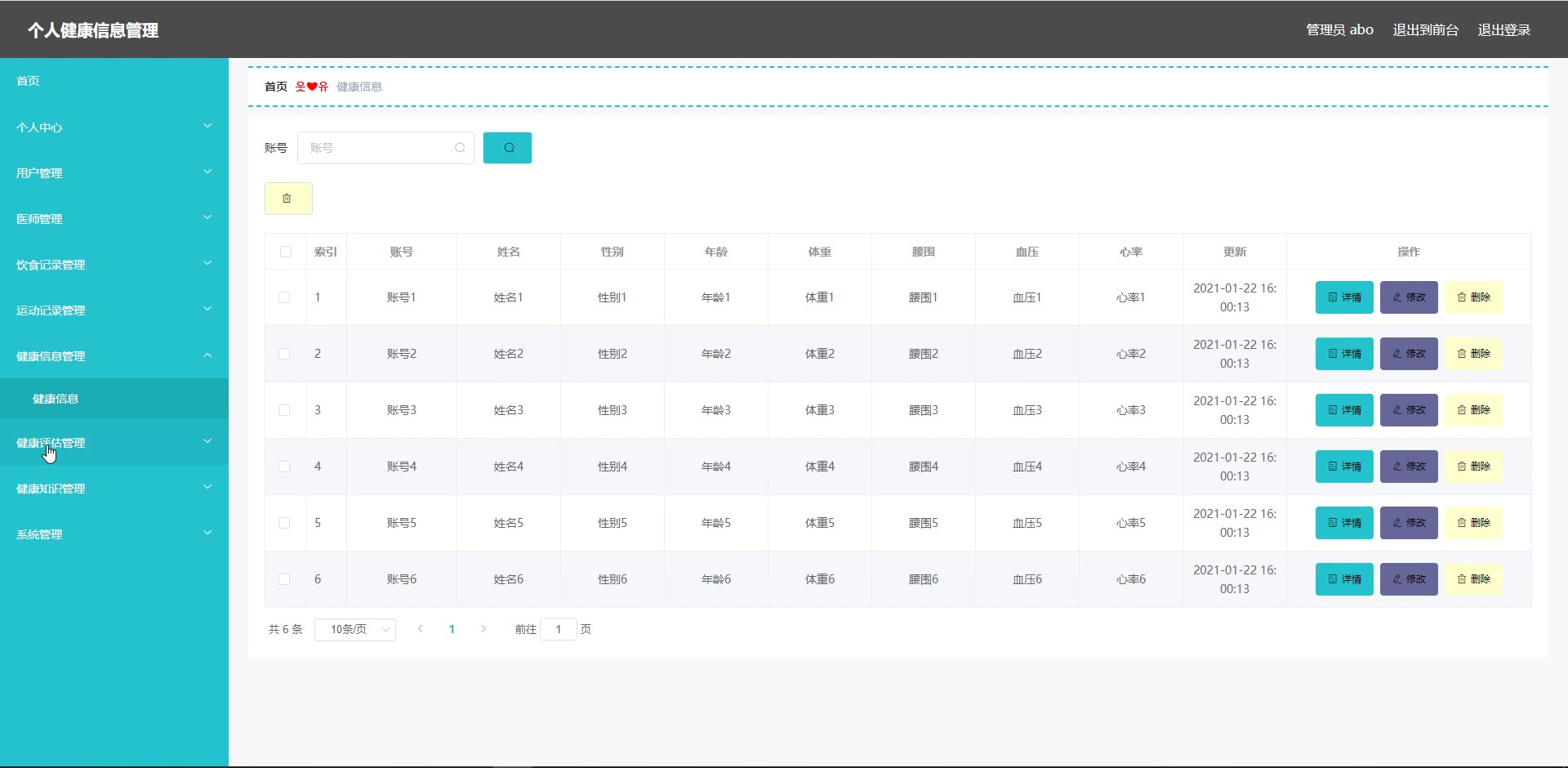Focus the 账号 search input field

(x=385, y=148)
